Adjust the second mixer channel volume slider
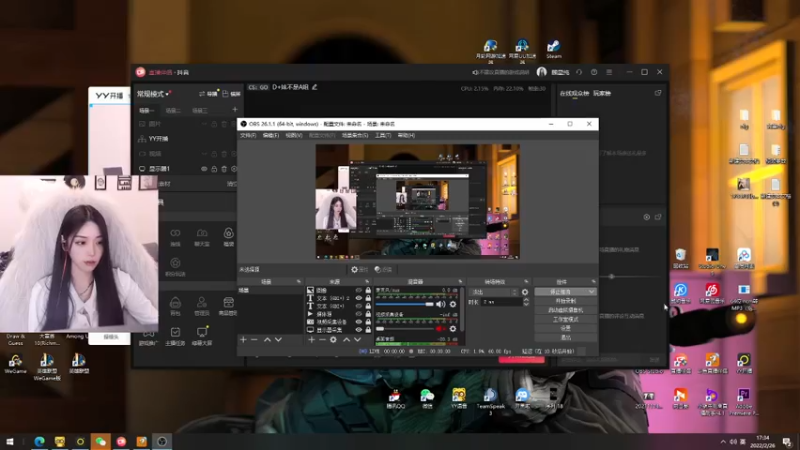This screenshot has height=450, width=800. point(405,329)
